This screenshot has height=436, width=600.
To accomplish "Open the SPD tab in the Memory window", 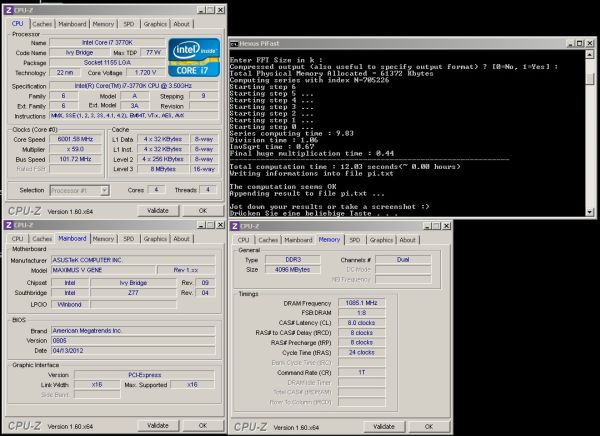I will 355,240.
